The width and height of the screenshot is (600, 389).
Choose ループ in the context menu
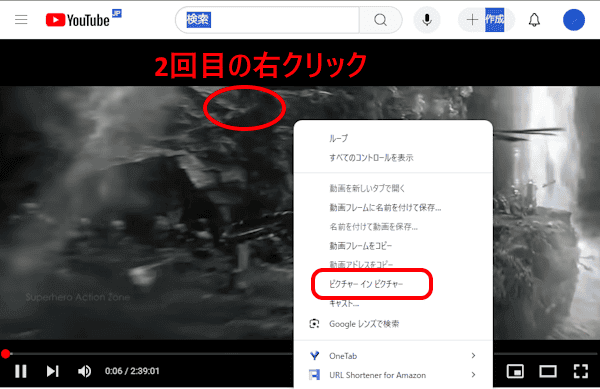393,138
